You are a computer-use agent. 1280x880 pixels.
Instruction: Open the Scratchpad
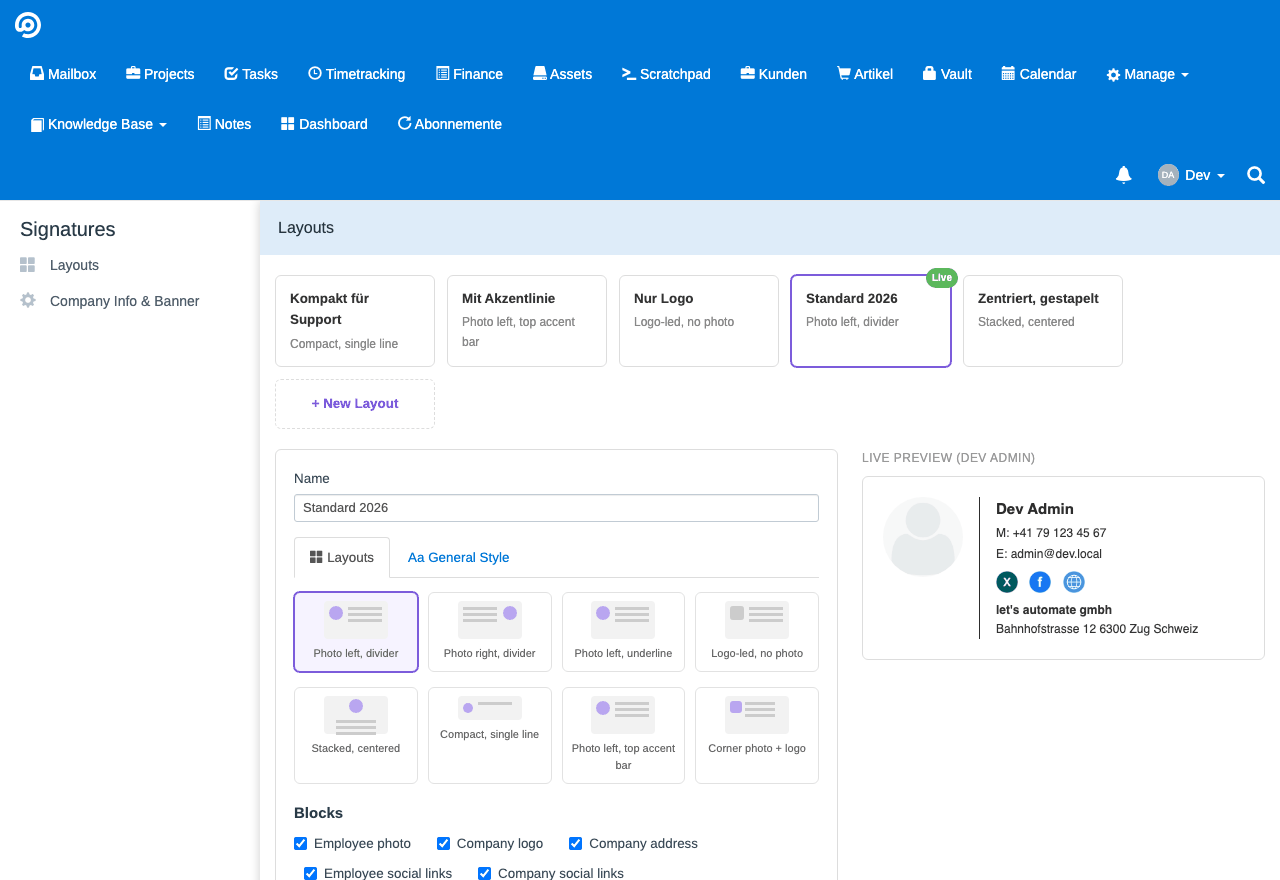(x=666, y=74)
